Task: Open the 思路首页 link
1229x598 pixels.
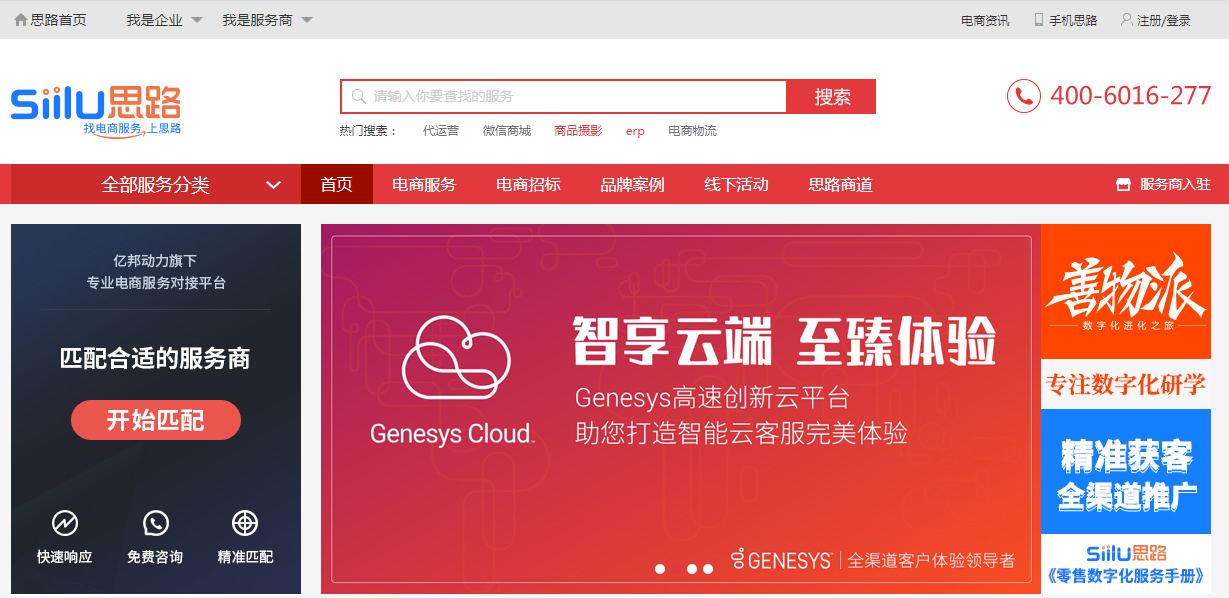Action: [x=59, y=20]
